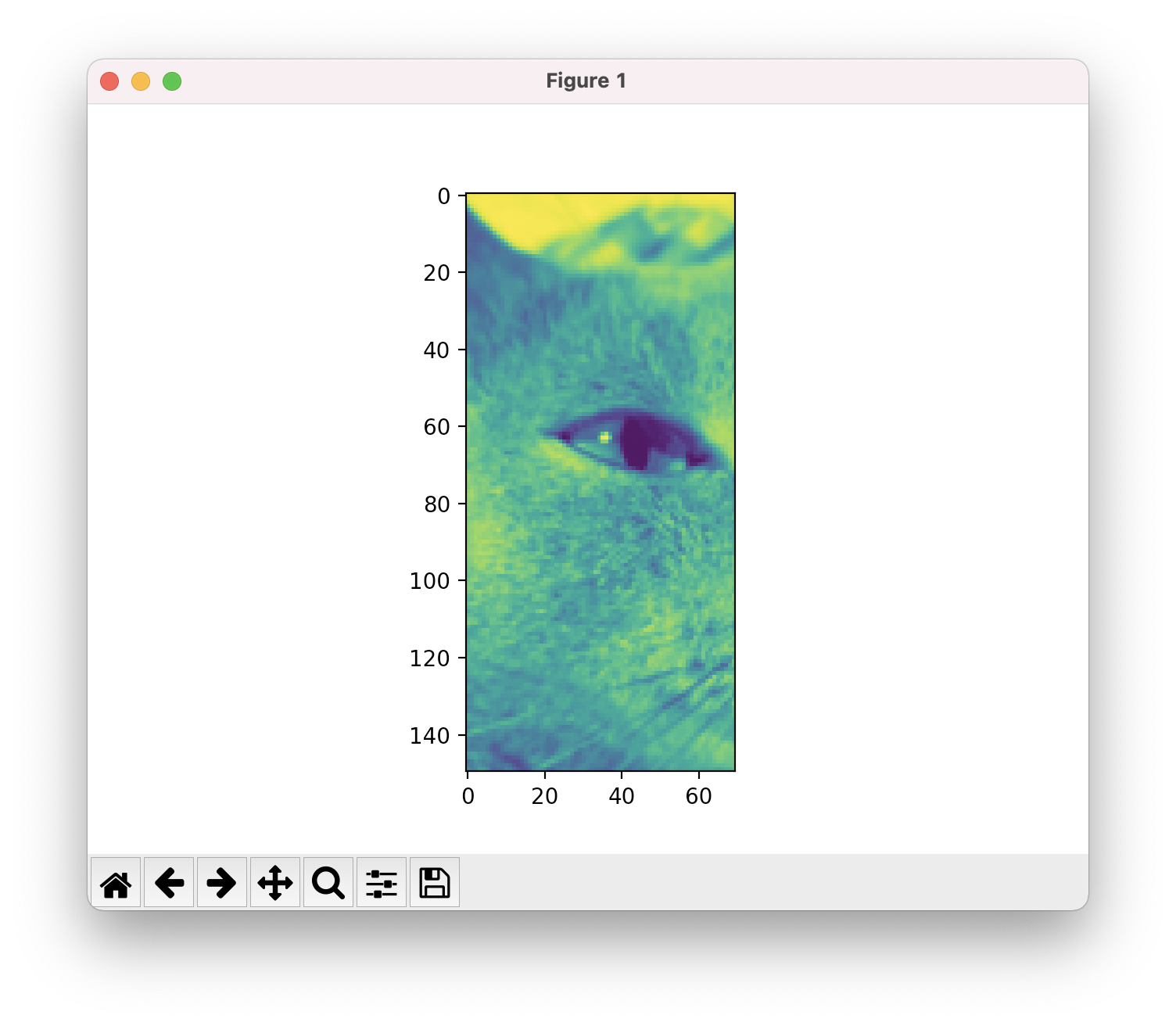Click x-axis tick label 40
Viewport: 1176px width, 1026px height.
tap(622, 796)
